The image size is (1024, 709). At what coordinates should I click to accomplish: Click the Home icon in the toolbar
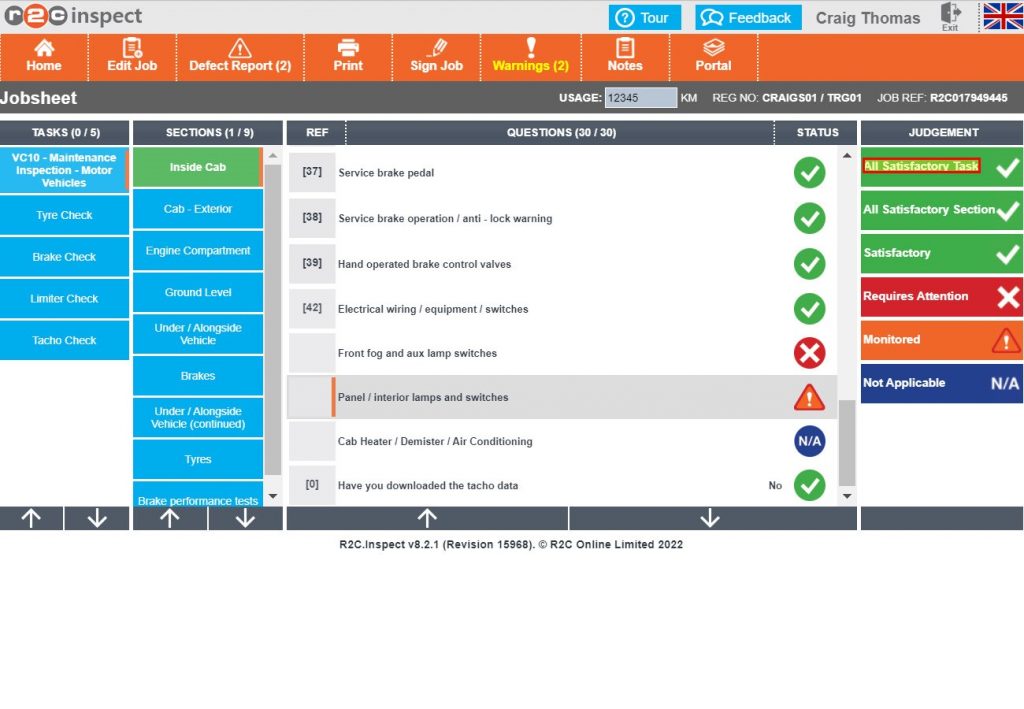pos(44,58)
